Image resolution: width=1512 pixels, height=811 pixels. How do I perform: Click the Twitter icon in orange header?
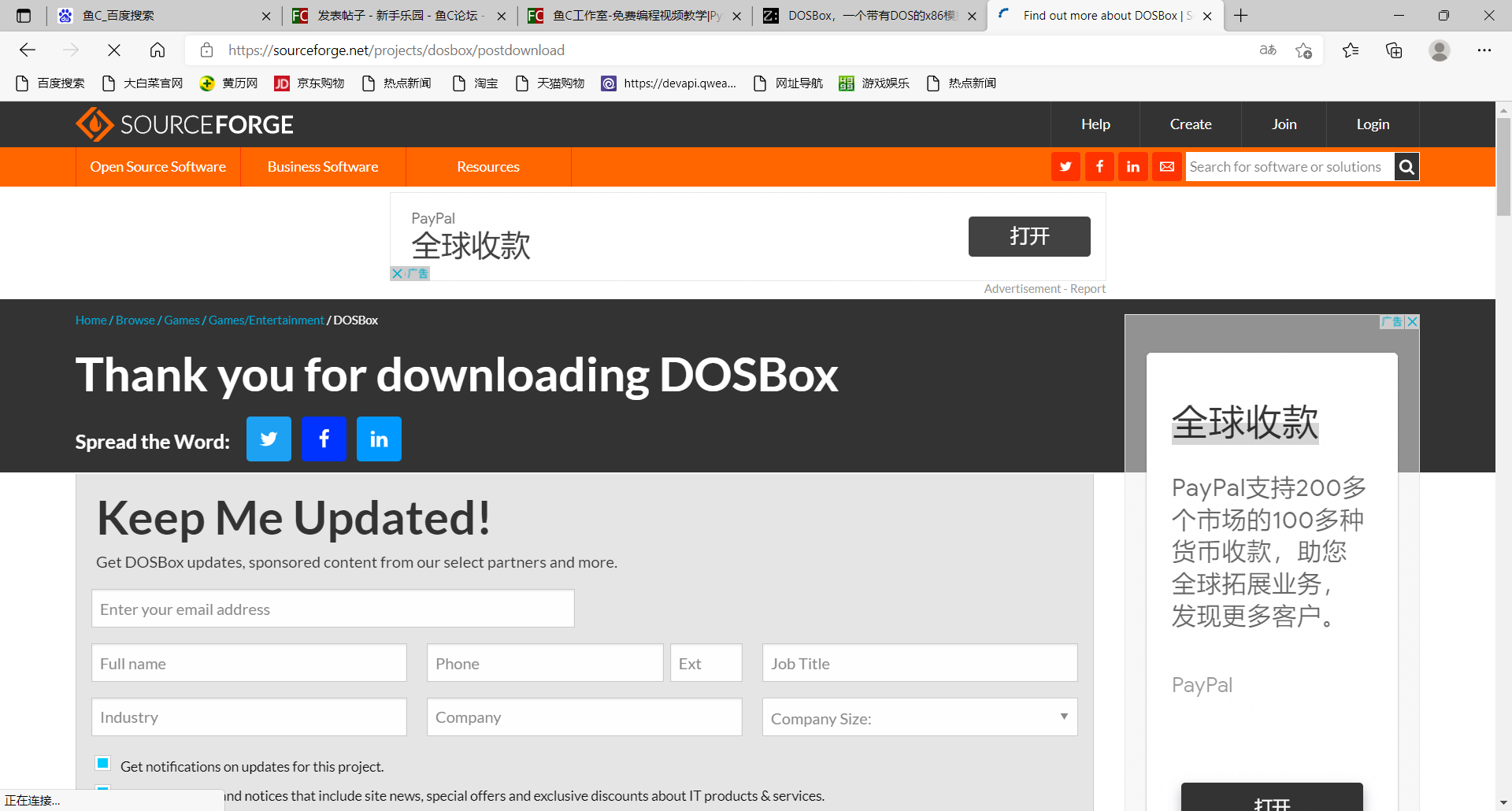pos(1065,167)
